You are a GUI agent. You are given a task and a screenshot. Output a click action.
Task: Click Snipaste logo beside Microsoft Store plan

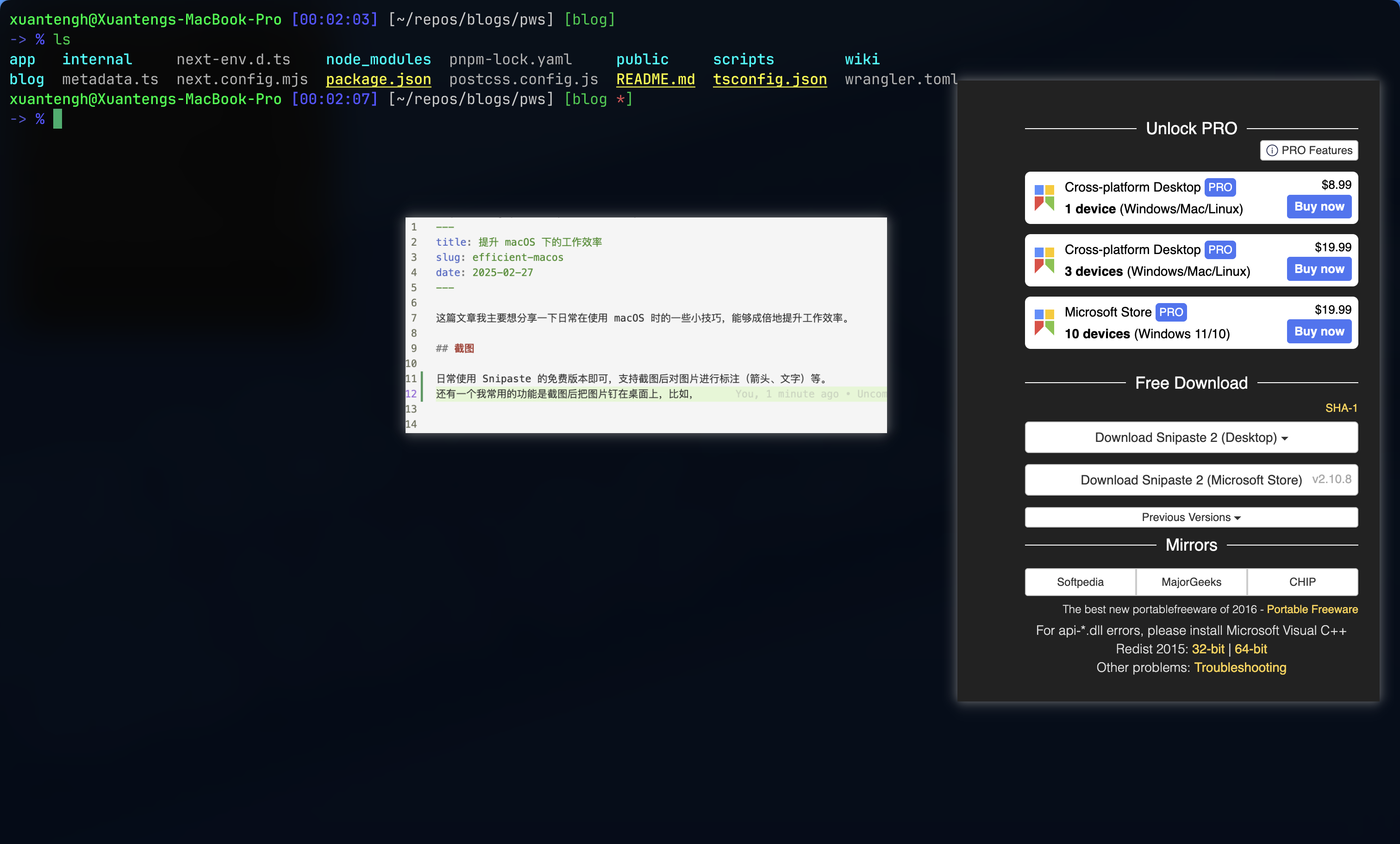[x=1044, y=322]
